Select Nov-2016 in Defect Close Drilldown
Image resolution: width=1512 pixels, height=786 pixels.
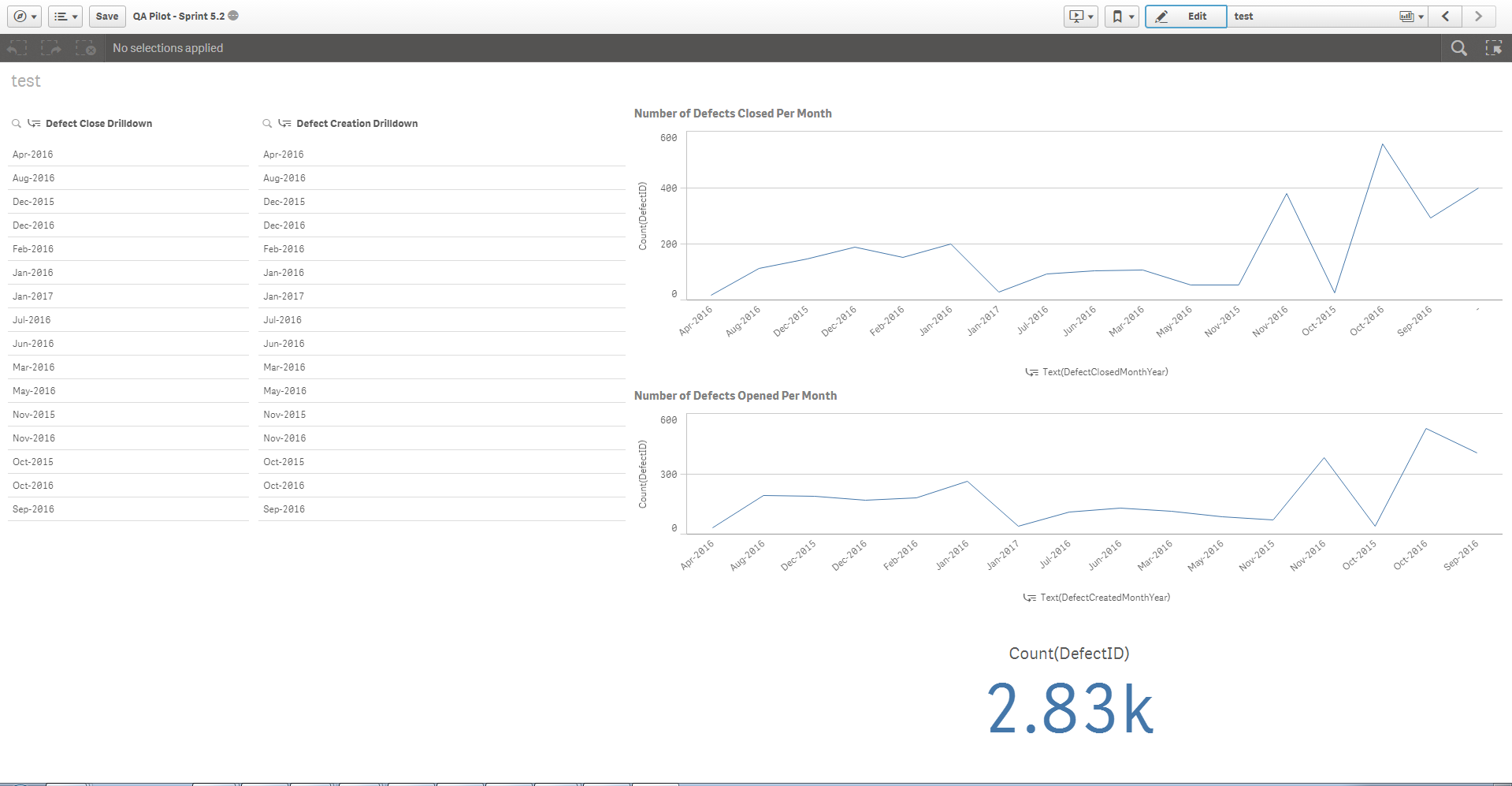[128, 438]
